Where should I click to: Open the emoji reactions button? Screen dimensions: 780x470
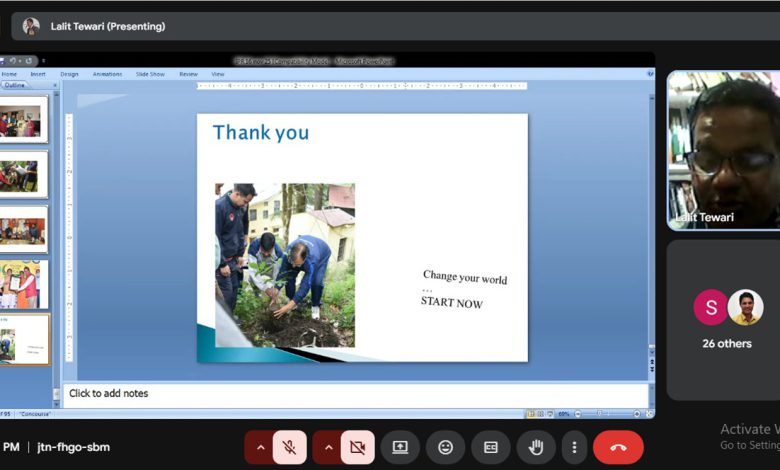445,447
